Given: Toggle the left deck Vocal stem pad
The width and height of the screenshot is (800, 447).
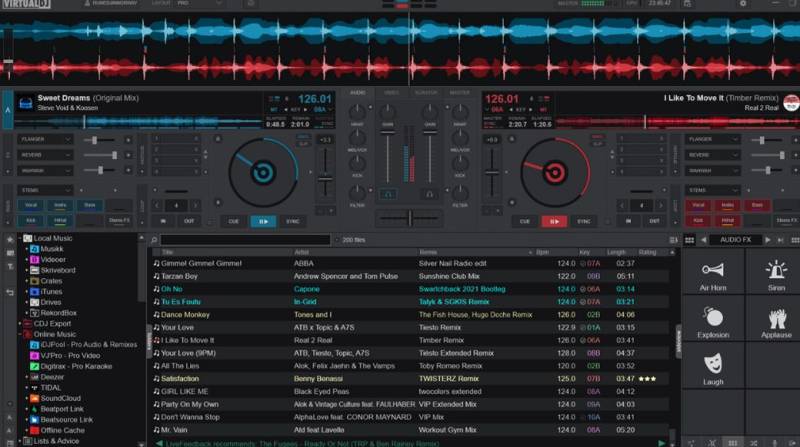Looking at the screenshot, I should pyautogui.click(x=31, y=205).
